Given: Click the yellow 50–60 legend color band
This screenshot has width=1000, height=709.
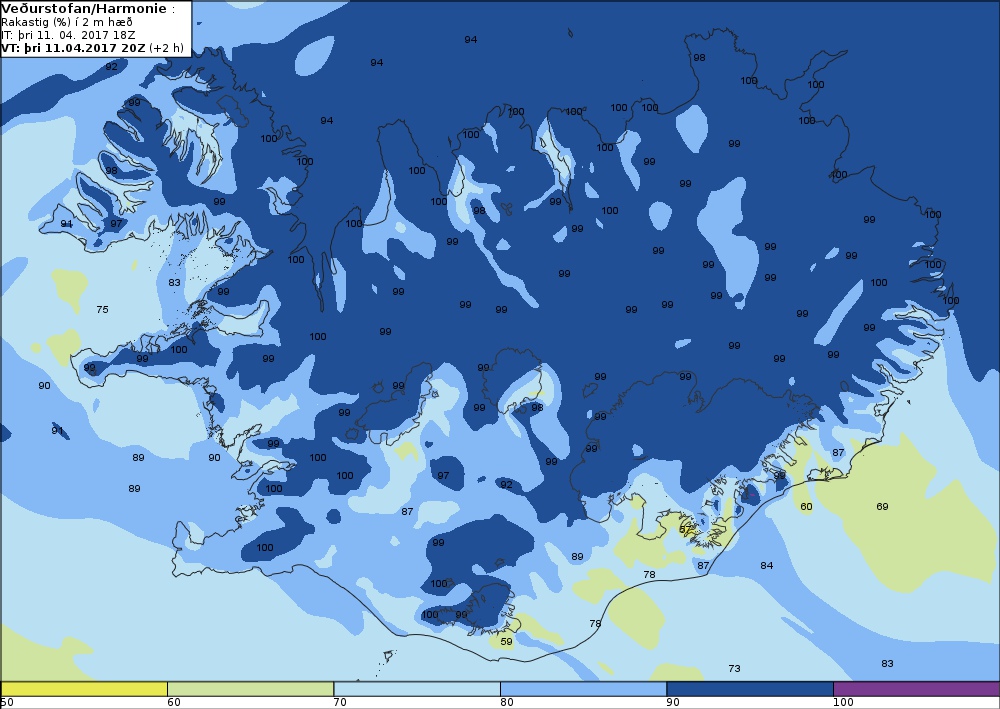Looking at the screenshot, I should coord(84,689).
